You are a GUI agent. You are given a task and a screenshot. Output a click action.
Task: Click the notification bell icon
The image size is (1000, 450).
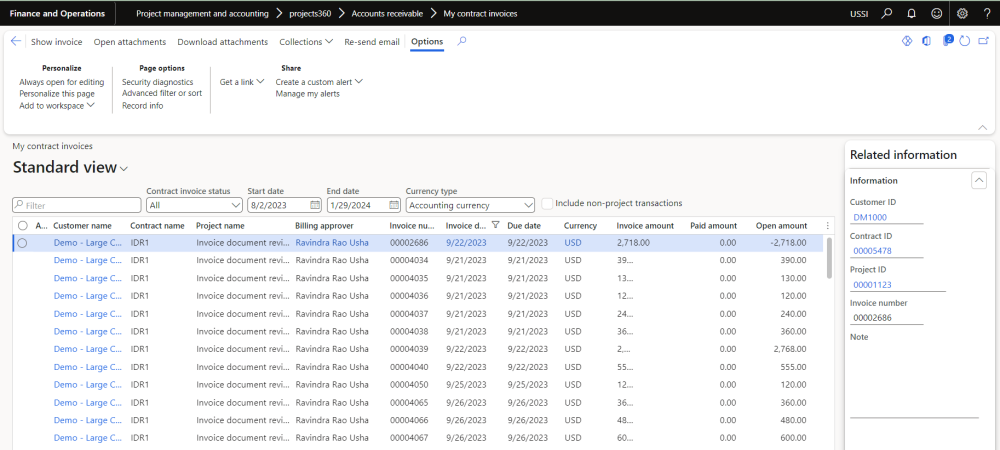pyautogui.click(x=911, y=14)
